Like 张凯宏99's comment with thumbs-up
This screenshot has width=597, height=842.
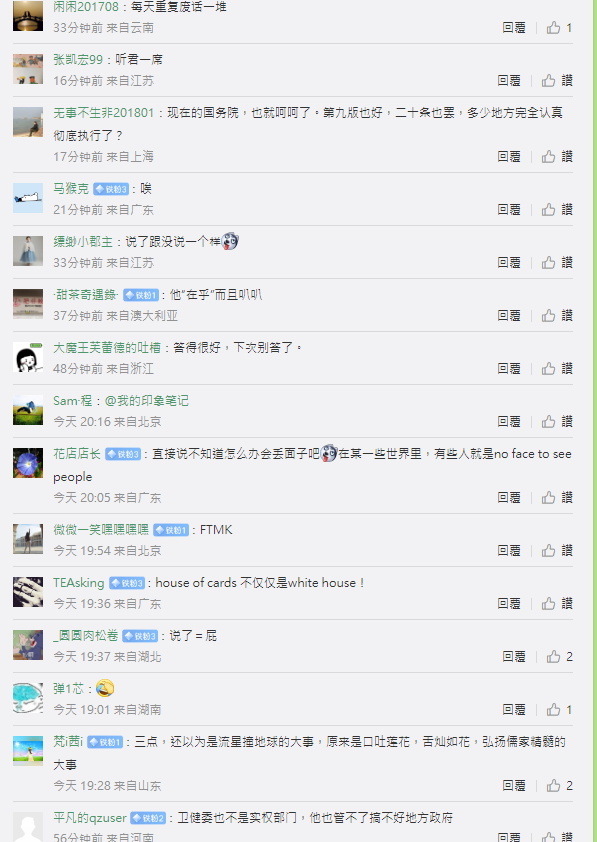click(x=548, y=81)
